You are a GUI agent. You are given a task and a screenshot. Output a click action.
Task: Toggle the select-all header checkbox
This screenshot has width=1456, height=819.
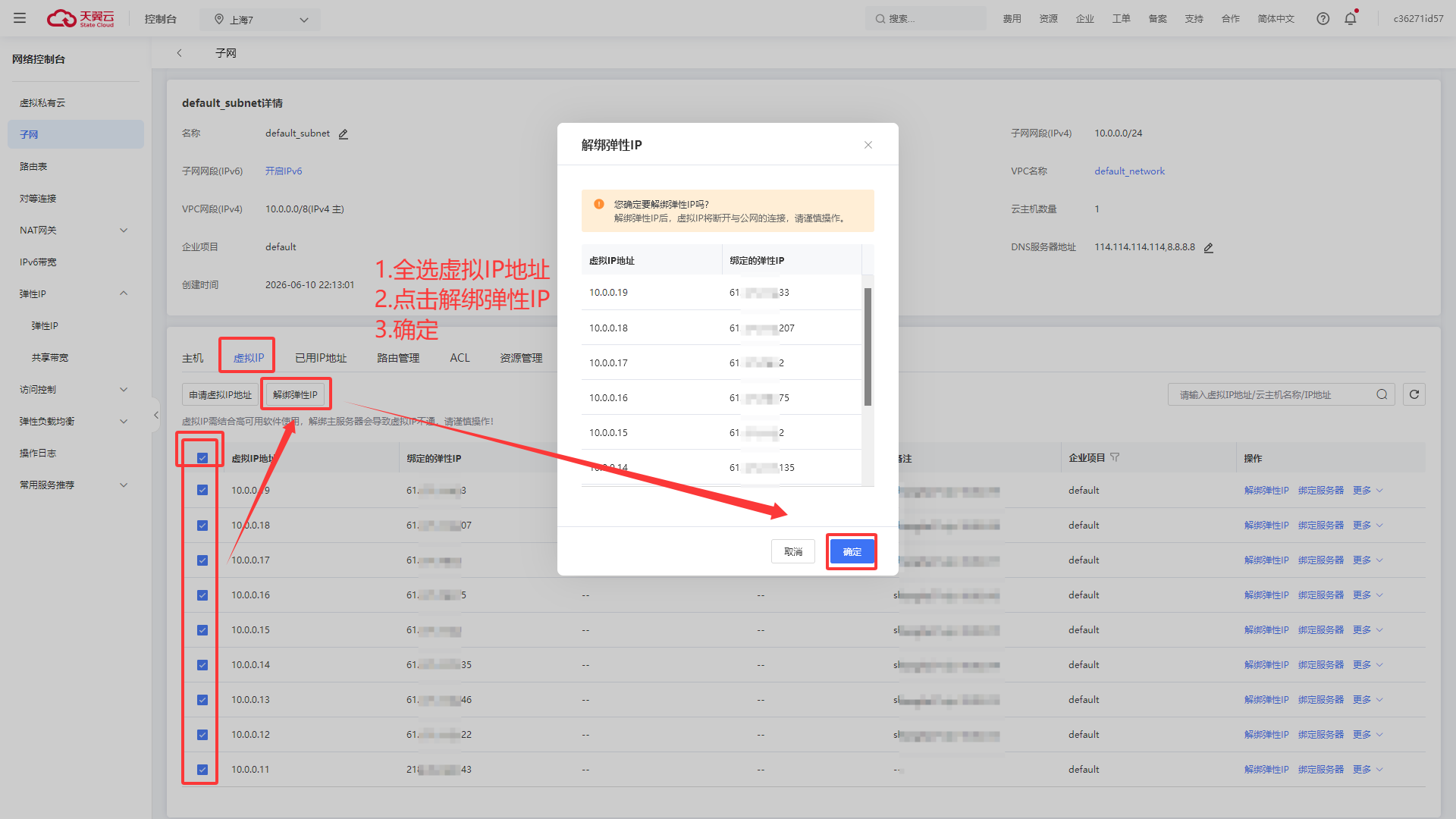[x=202, y=458]
